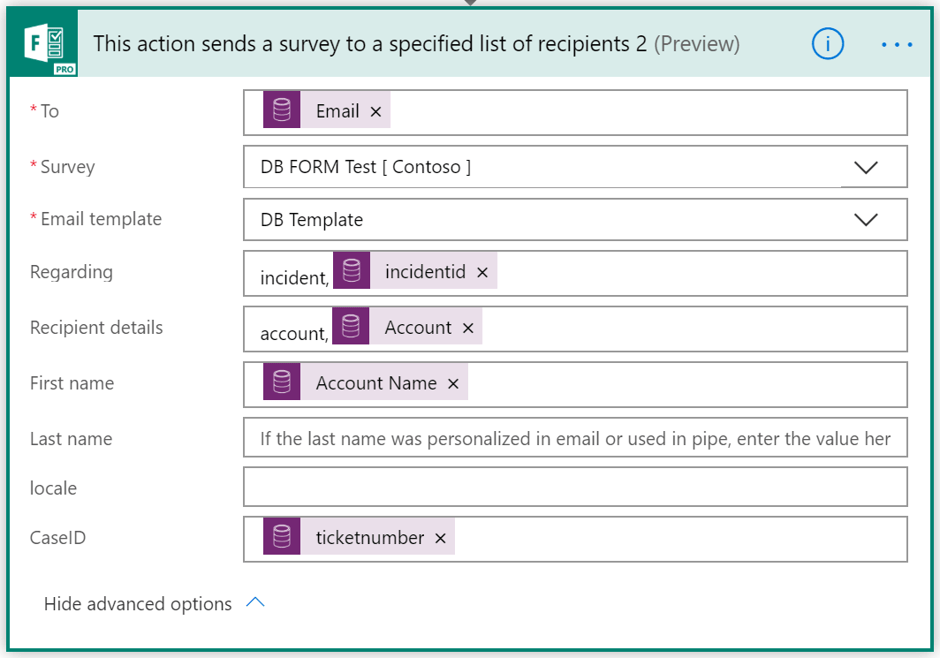Viewport: 940px width, 658px height.
Task: Click the Recipient details field
Action: 575,329
